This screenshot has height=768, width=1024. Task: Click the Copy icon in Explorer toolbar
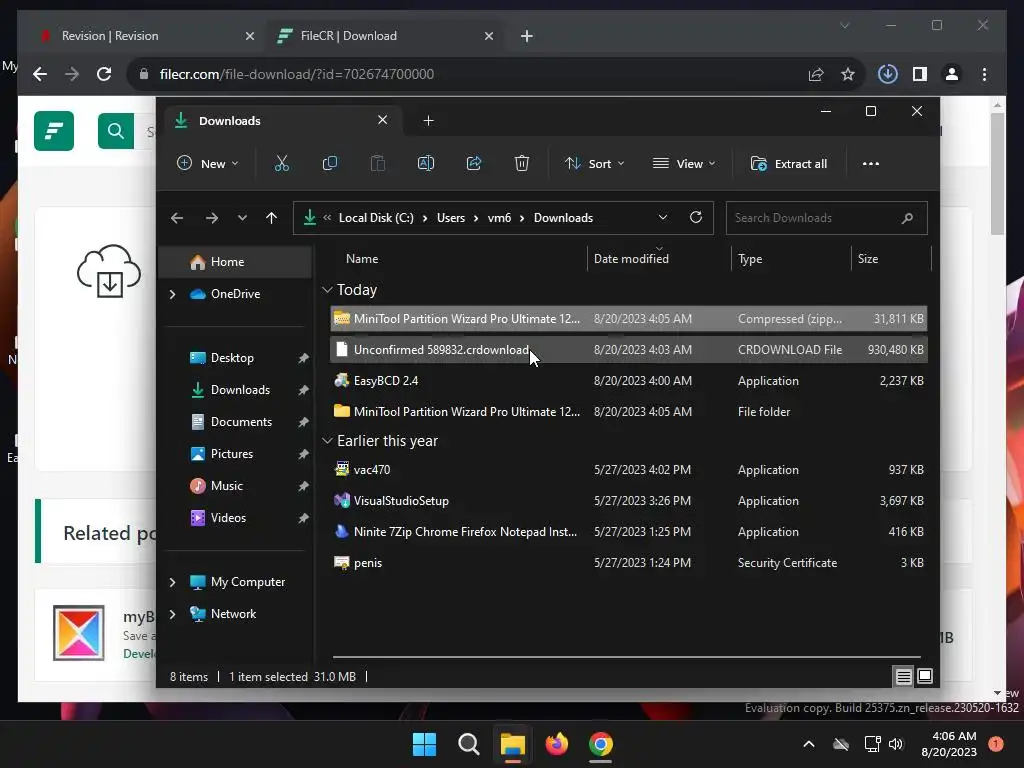click(x=330, y=163)
